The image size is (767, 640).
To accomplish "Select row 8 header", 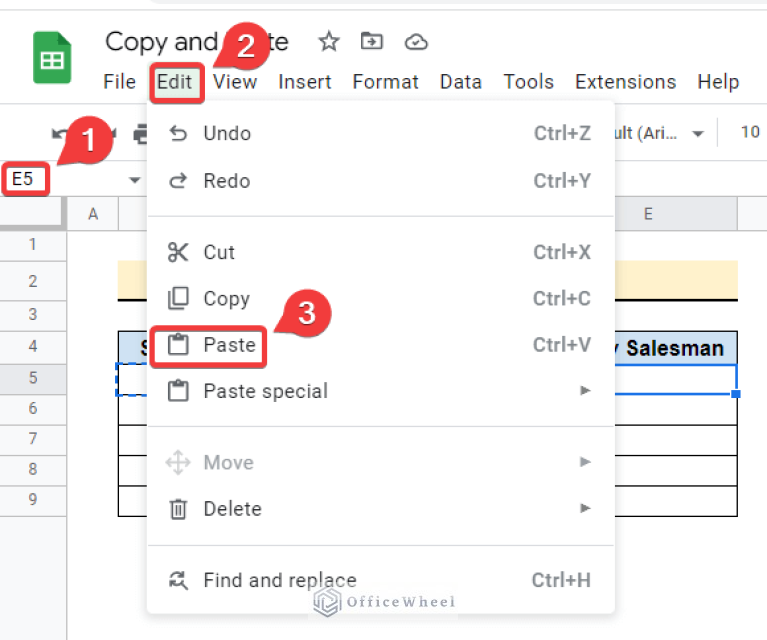I will [x=33, y=469].
